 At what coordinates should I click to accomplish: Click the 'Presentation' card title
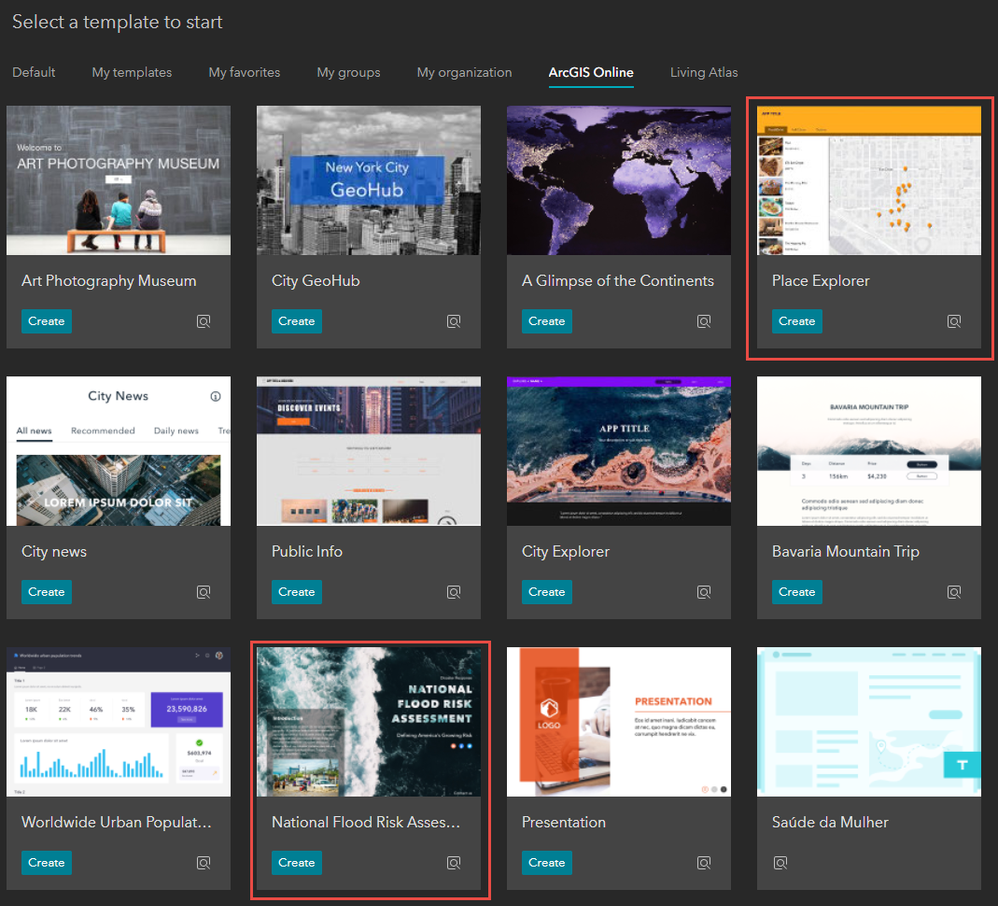click(x=564, y=822)
